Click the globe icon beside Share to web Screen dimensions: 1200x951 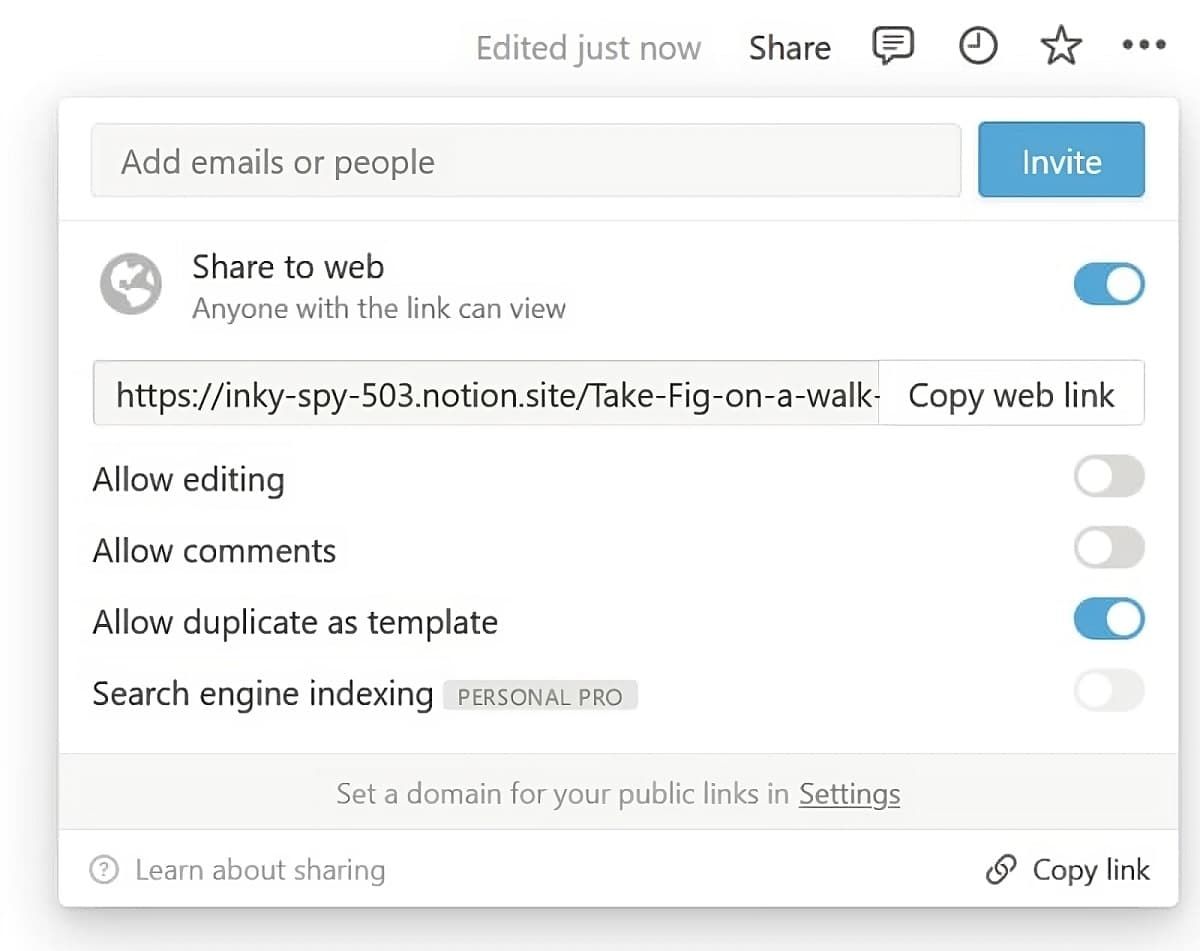point(131,283)
